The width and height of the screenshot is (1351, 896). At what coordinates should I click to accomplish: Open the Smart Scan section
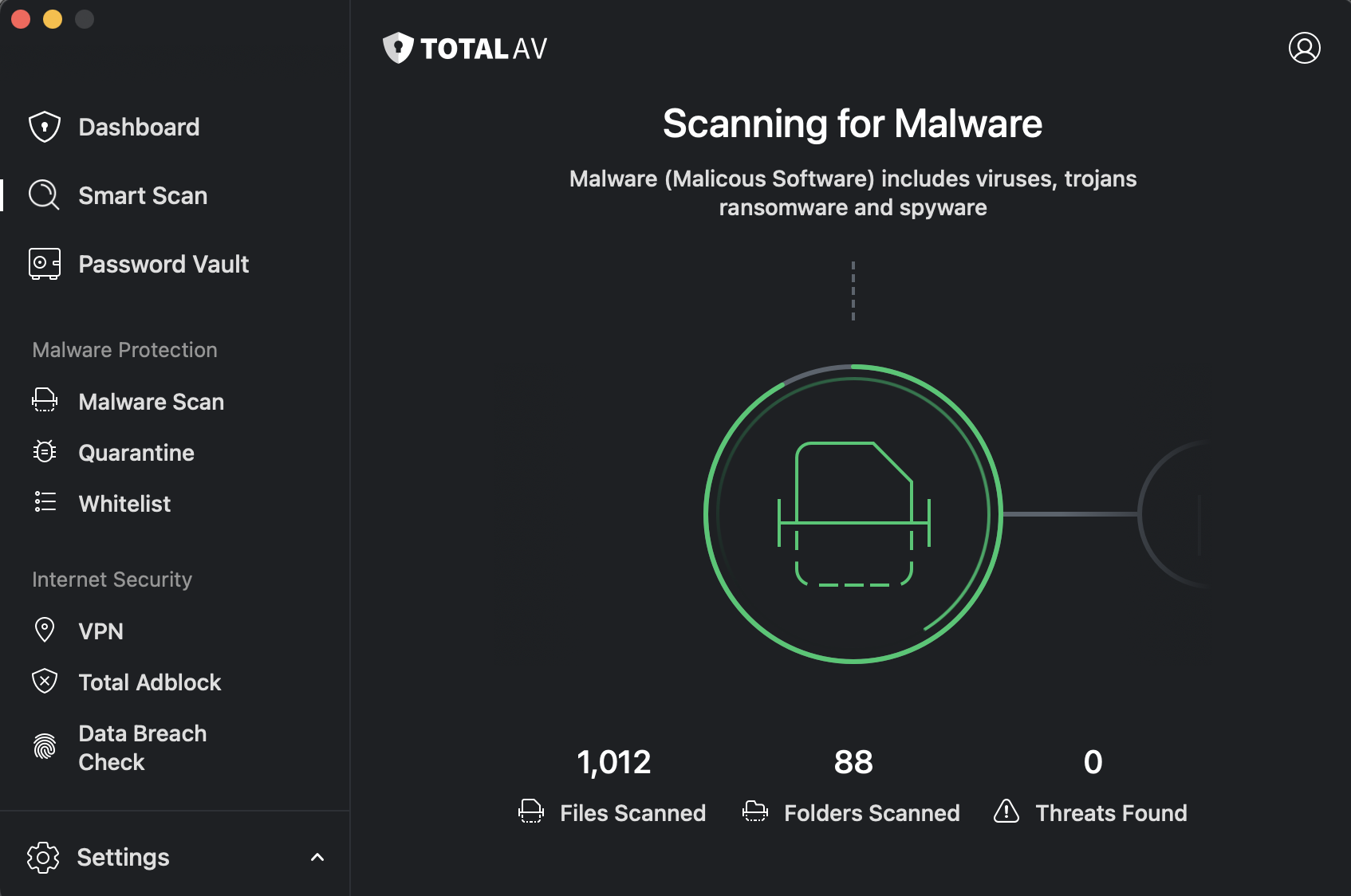142,195
